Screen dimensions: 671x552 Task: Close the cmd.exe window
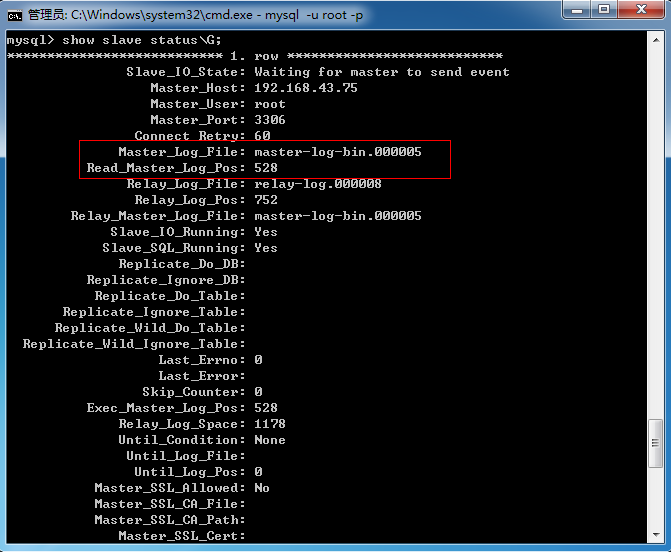click(x=641, y=9)
